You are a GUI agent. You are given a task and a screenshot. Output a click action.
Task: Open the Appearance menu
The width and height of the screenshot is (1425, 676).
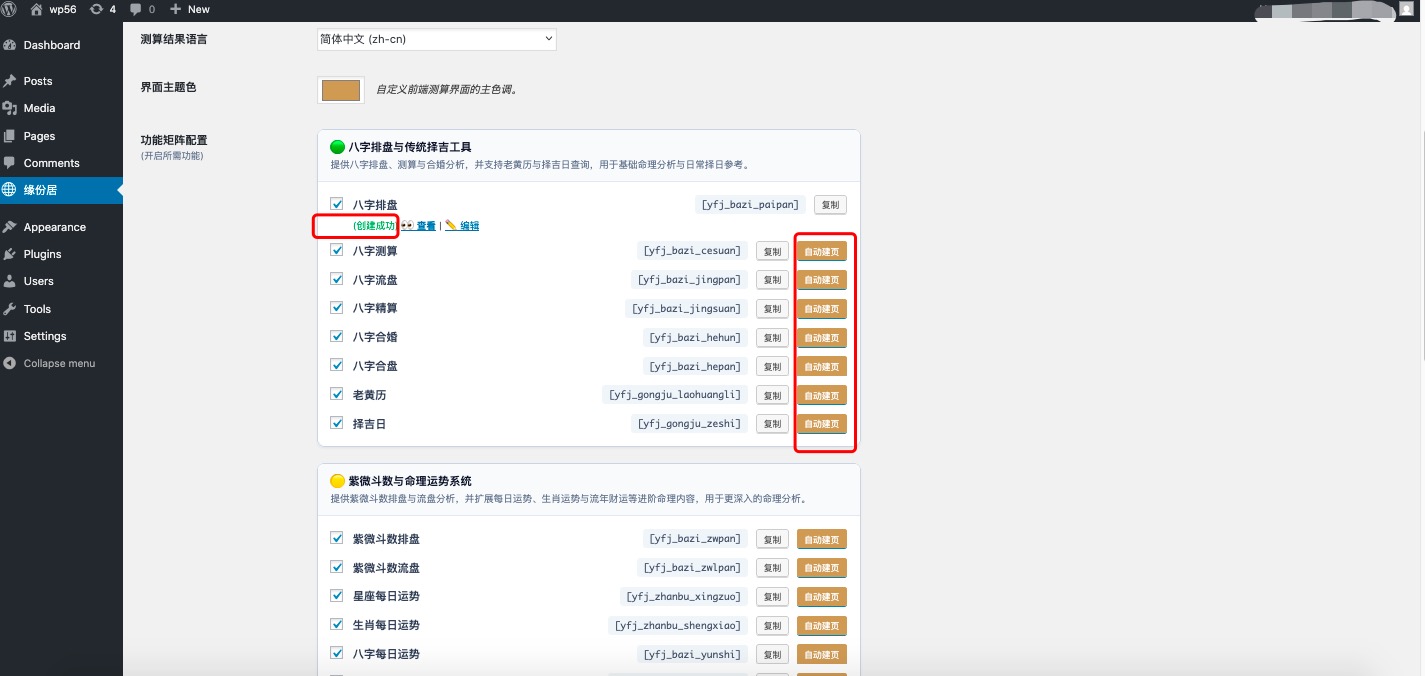coord(61,227)
